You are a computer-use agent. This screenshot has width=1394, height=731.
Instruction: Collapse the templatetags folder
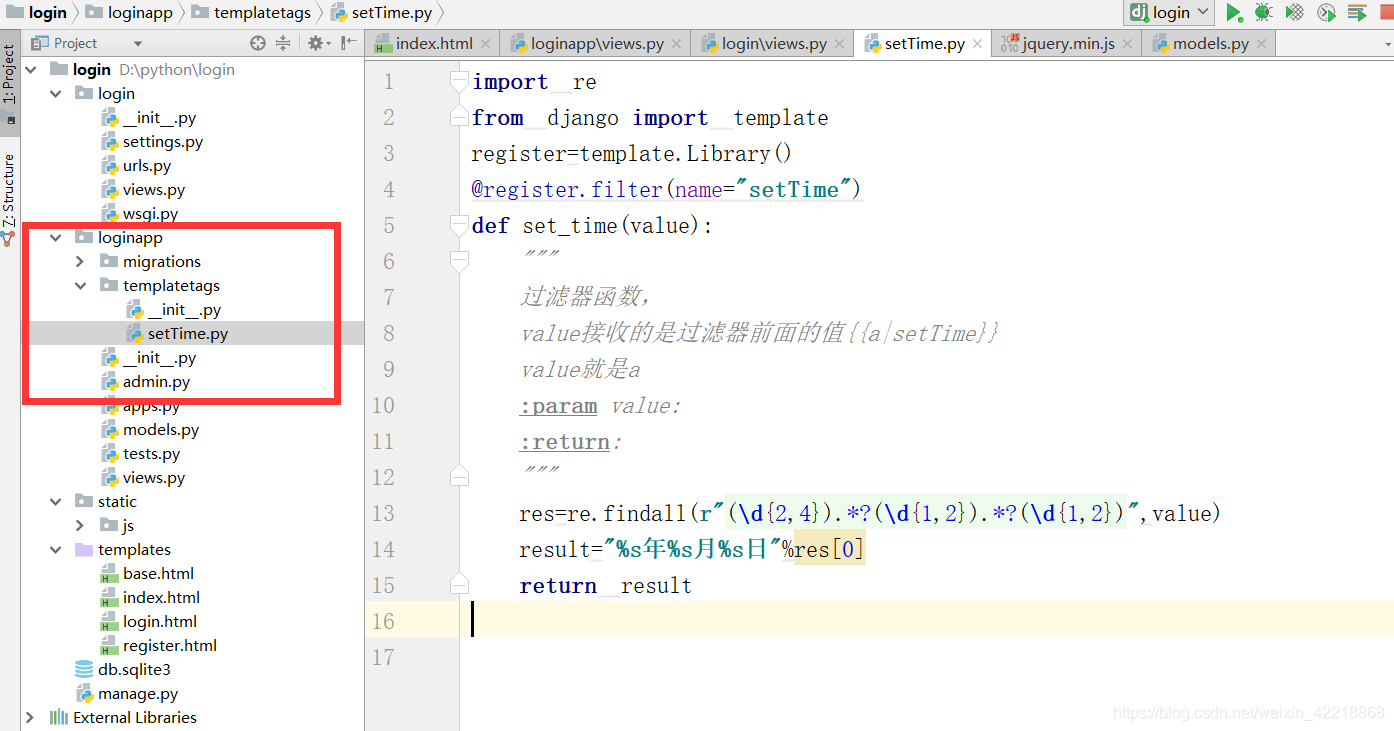(x=80, y=285)
